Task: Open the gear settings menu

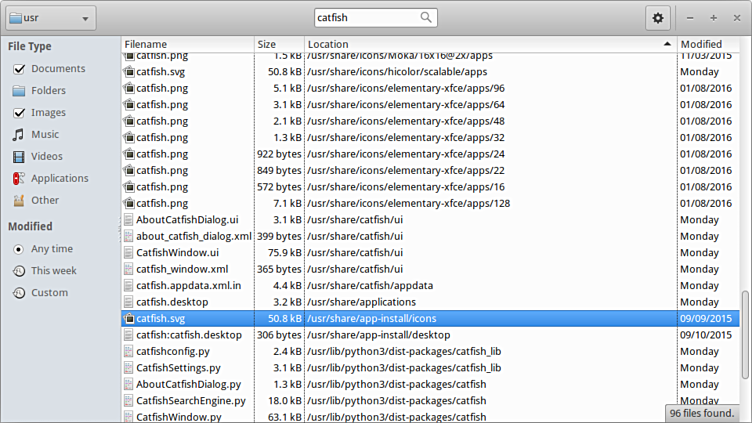Action: pyautogui.click(x=657, y=18)
